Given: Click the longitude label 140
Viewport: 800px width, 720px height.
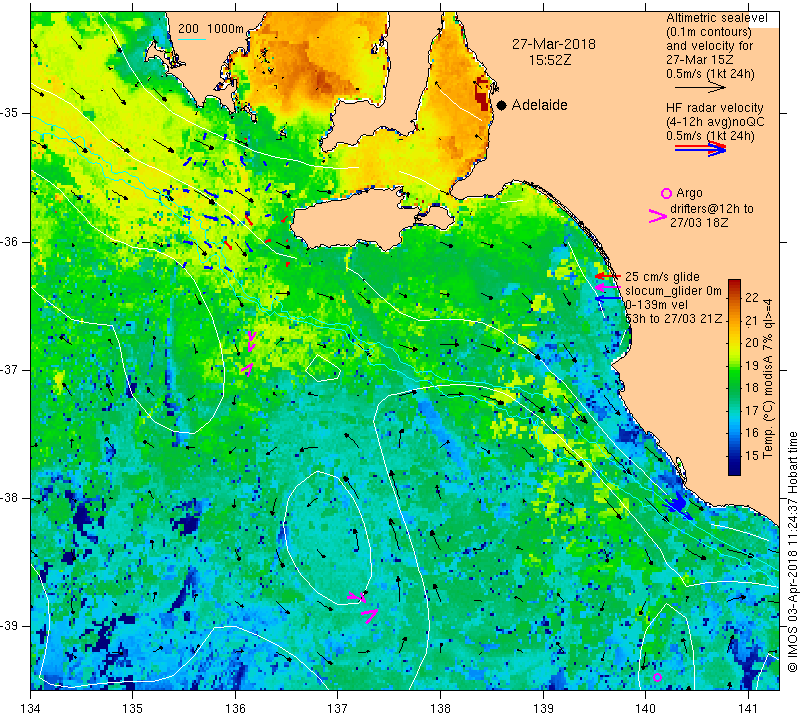Looking at the screenshot, I should coord(645,709).
